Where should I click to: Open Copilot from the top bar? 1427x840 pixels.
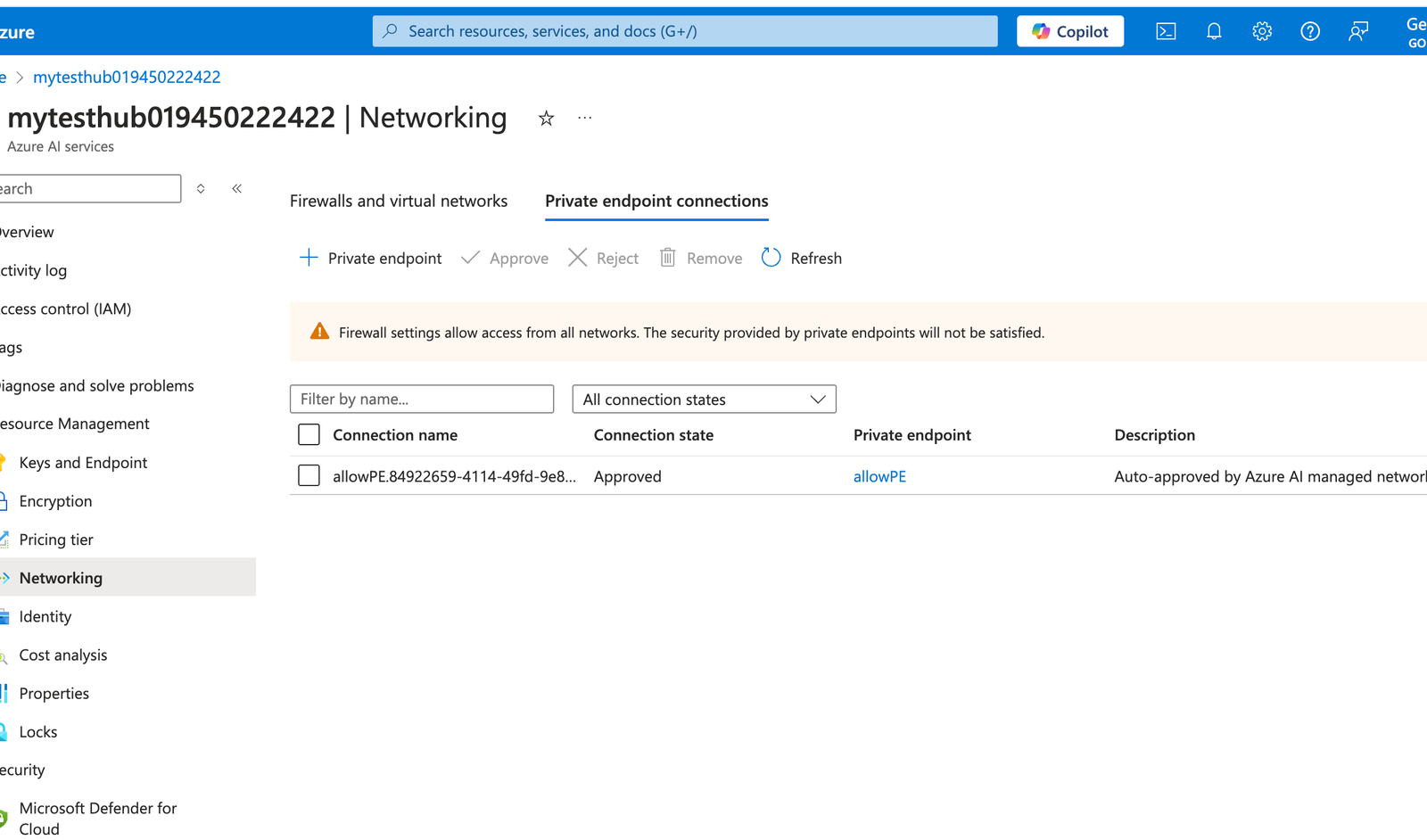[1069, 30]
